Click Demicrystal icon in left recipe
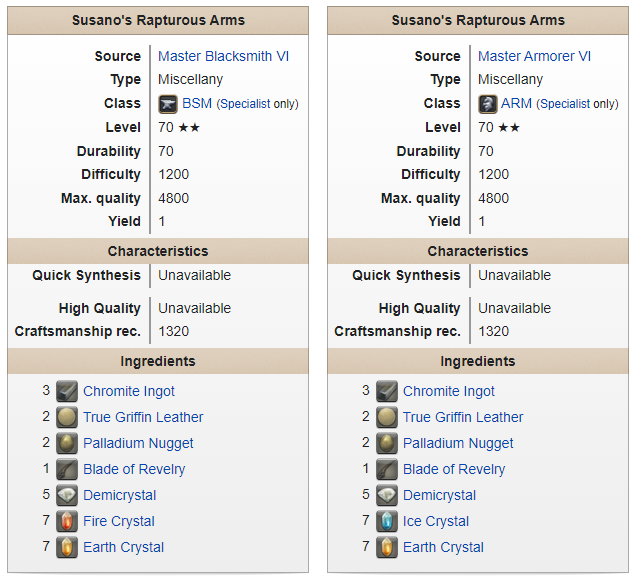Image resolution: width=641 pixels, height=581 pixels. tap(67, 496)
